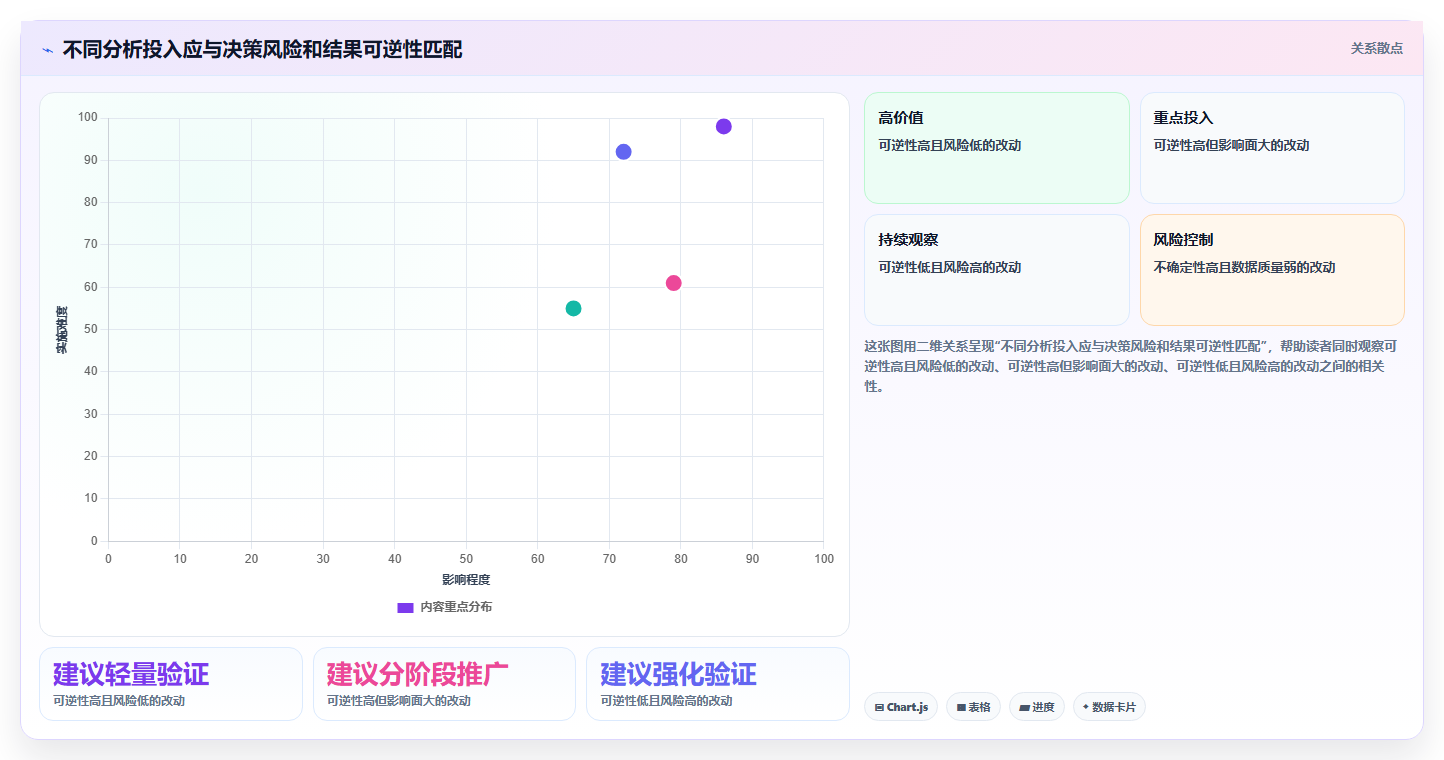Image resolution: width=1444 pixels, height=760 pixels.
Task: Click the x-axis tick label 50
Action: (x=466, y=559)
